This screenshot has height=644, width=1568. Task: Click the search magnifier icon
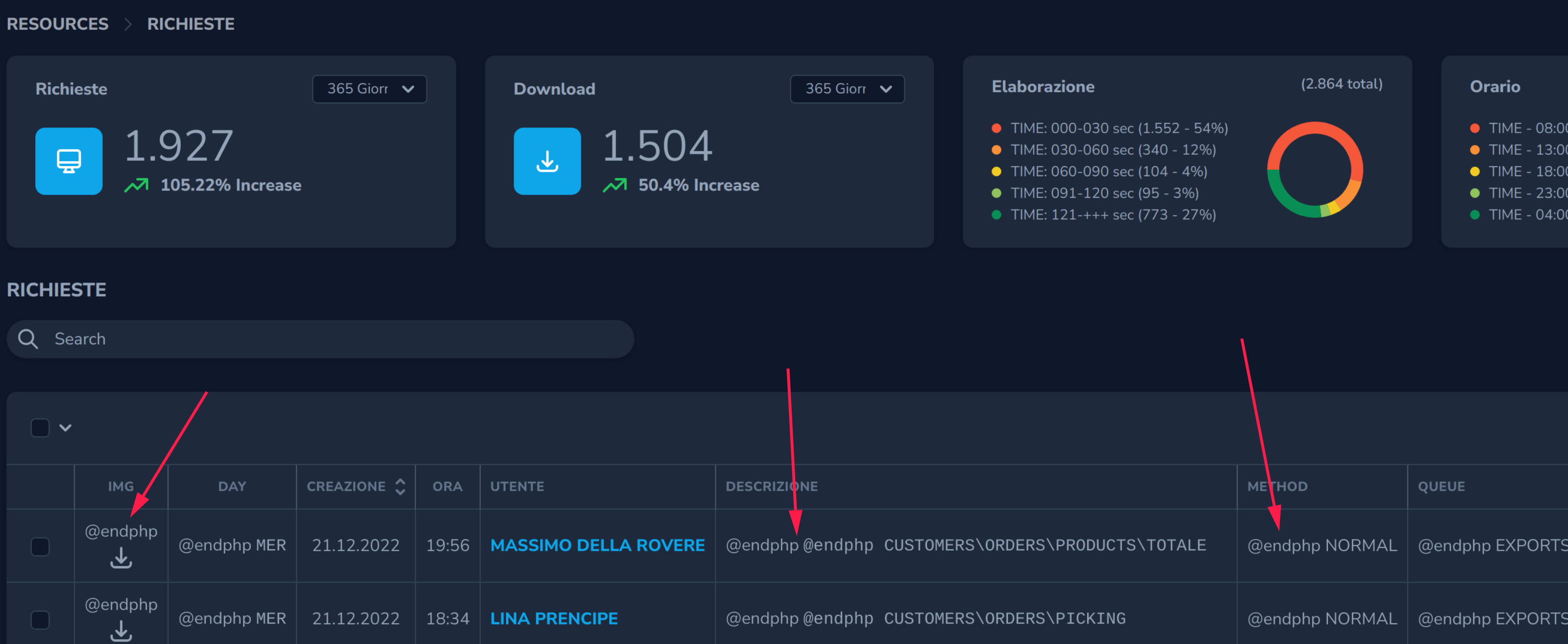click(28, 339)
